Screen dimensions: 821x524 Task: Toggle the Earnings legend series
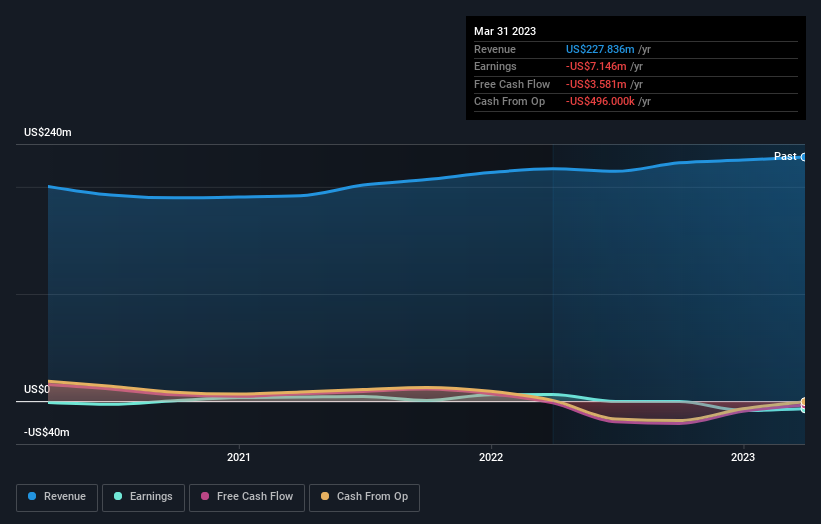coord(143,497)
